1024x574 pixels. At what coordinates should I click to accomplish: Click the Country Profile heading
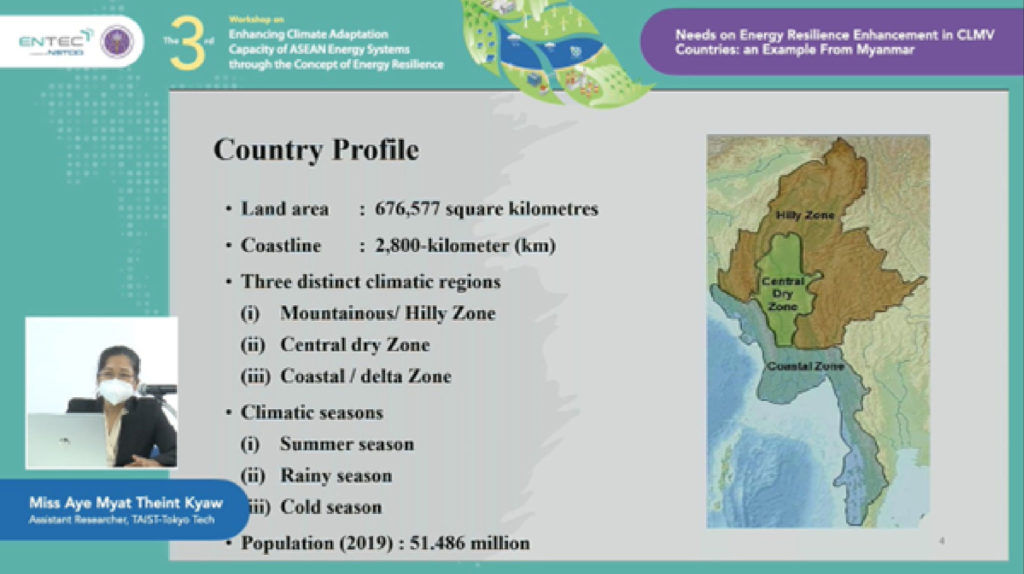click(316, 150)
